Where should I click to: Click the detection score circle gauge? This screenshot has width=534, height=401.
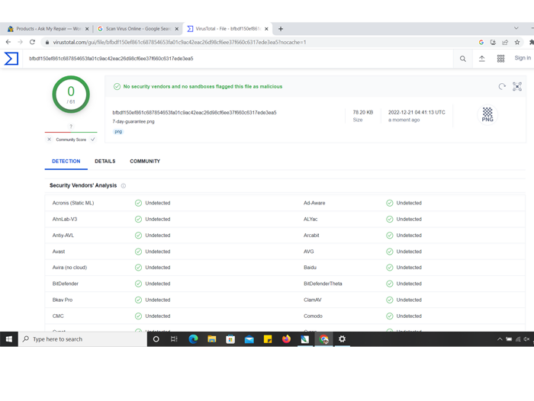tap(71, 94)
